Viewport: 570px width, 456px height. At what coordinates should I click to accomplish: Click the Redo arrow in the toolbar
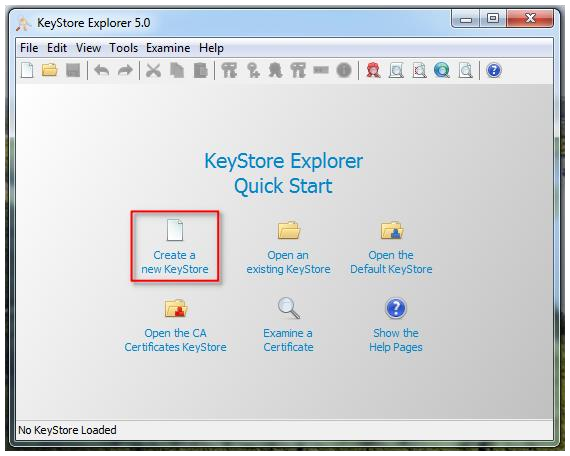(125, 70)
